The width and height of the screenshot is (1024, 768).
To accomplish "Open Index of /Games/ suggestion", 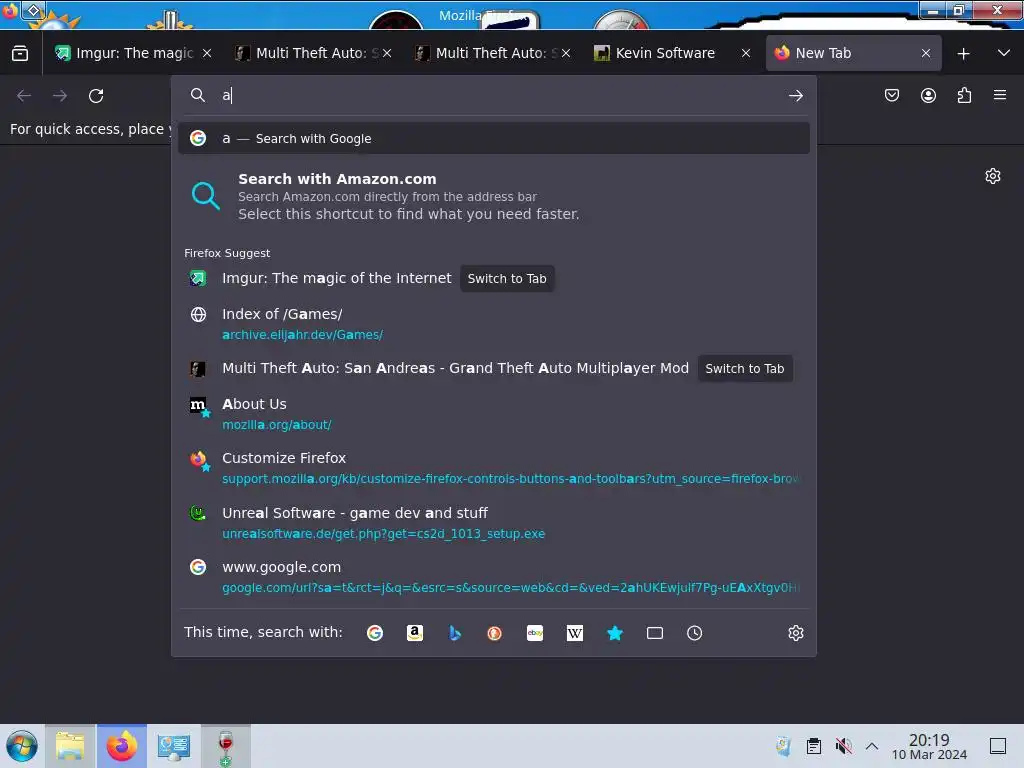I will [494, 324].
